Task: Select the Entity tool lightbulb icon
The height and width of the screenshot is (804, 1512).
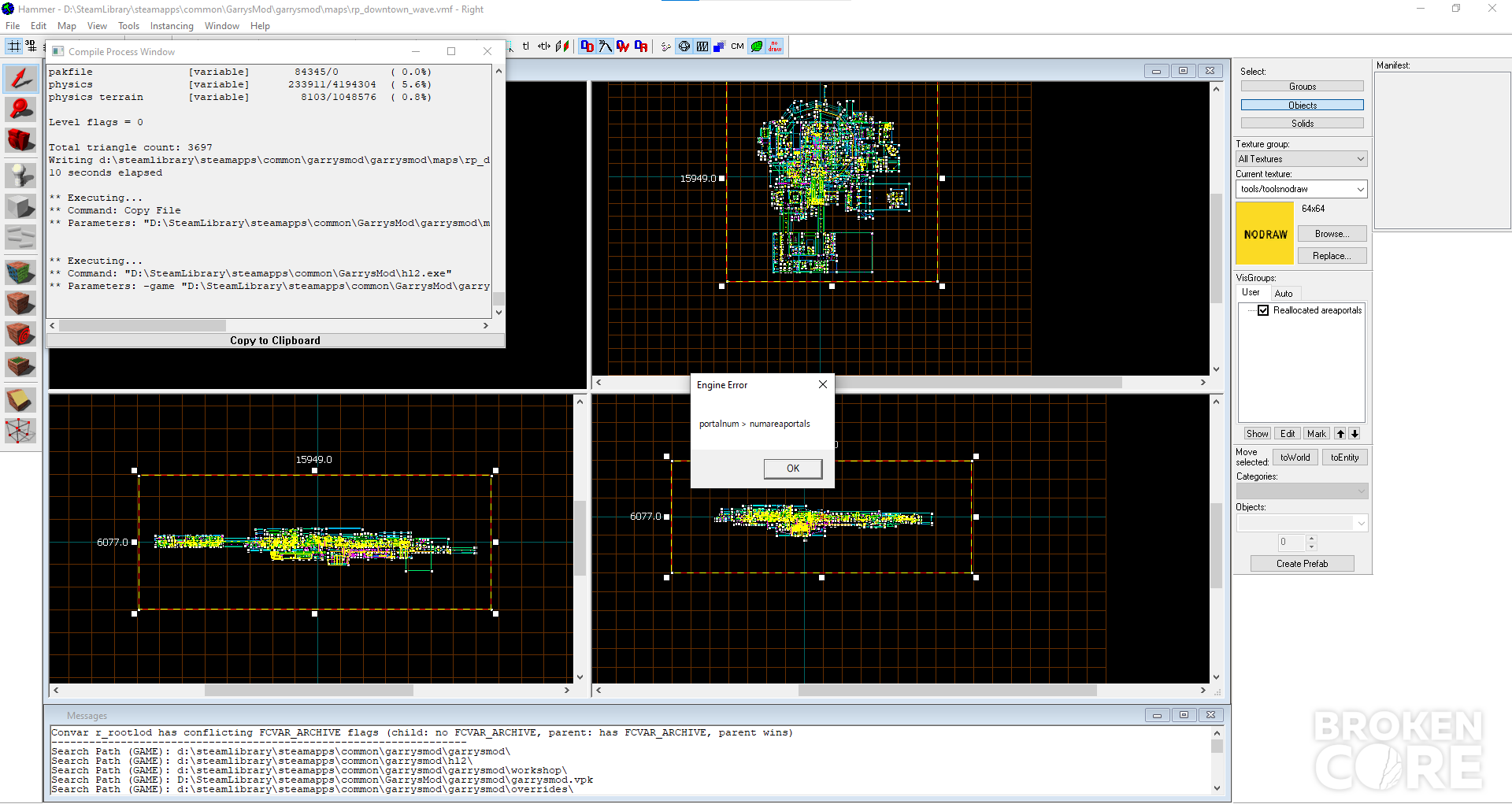Action: (x=21, y=174)
